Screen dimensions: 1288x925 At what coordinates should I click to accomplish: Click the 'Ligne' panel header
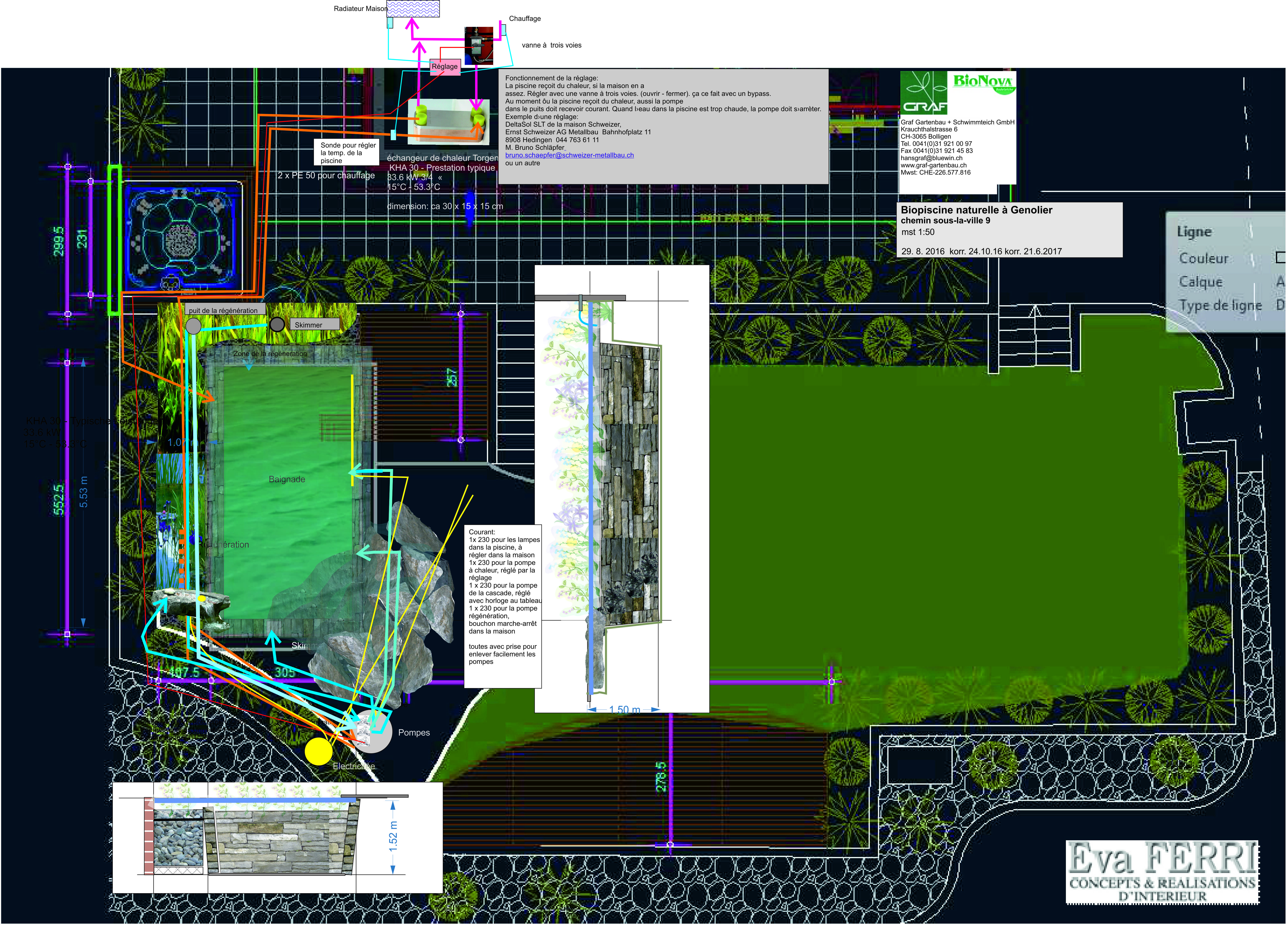1194,232
